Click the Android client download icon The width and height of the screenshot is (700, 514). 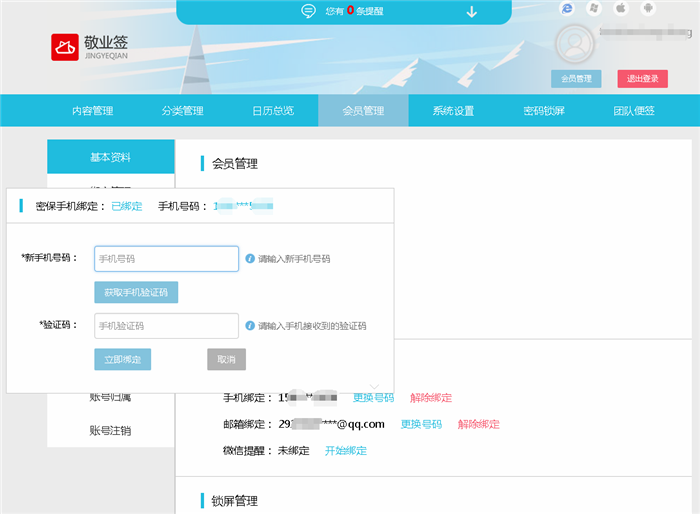coord(647,8)
